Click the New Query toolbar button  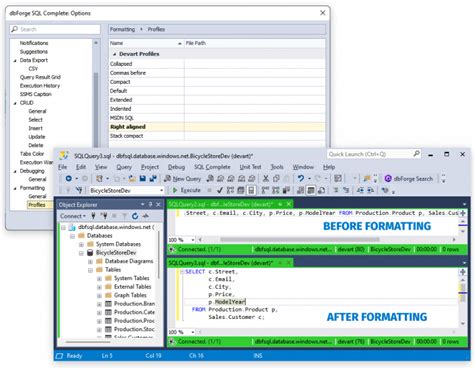pos(183,179)
